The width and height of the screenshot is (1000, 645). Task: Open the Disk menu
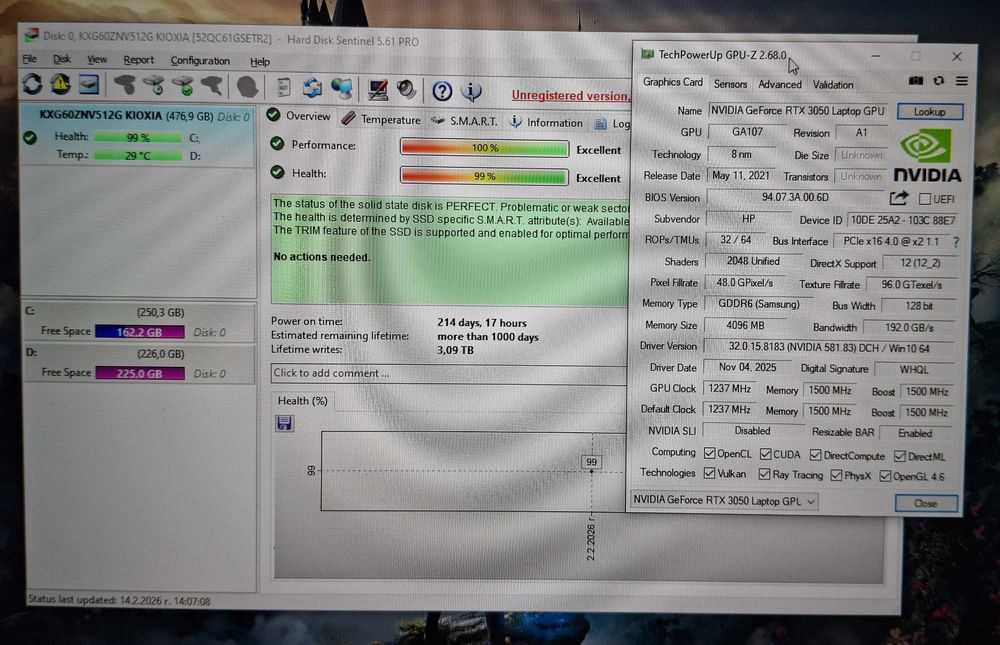pos(62,59)
